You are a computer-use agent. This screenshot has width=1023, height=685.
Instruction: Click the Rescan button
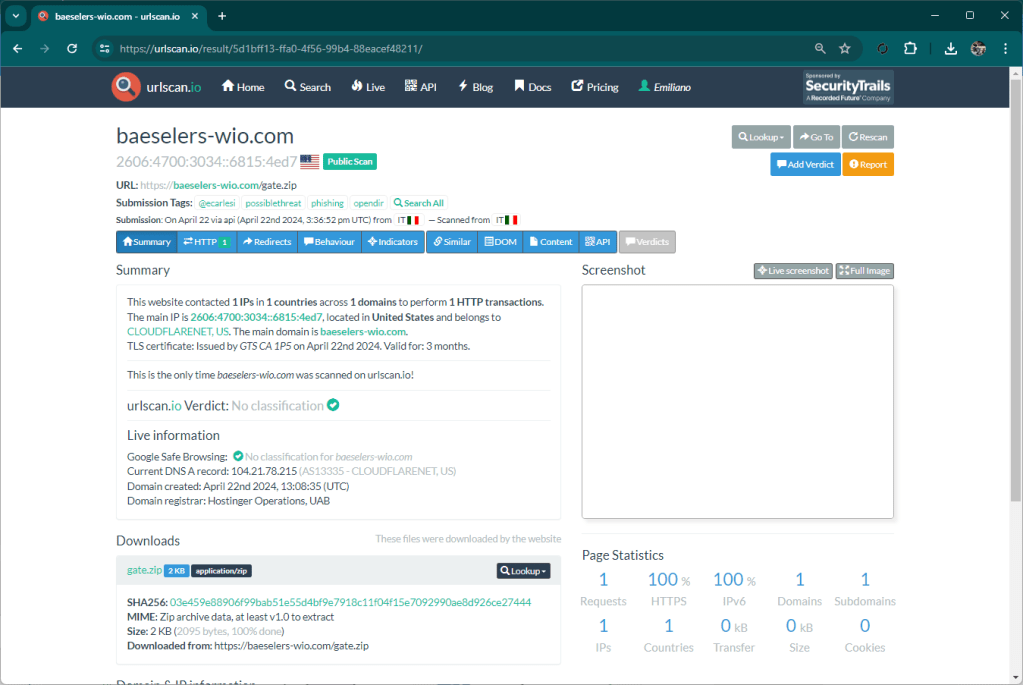(x=867, y=137)
